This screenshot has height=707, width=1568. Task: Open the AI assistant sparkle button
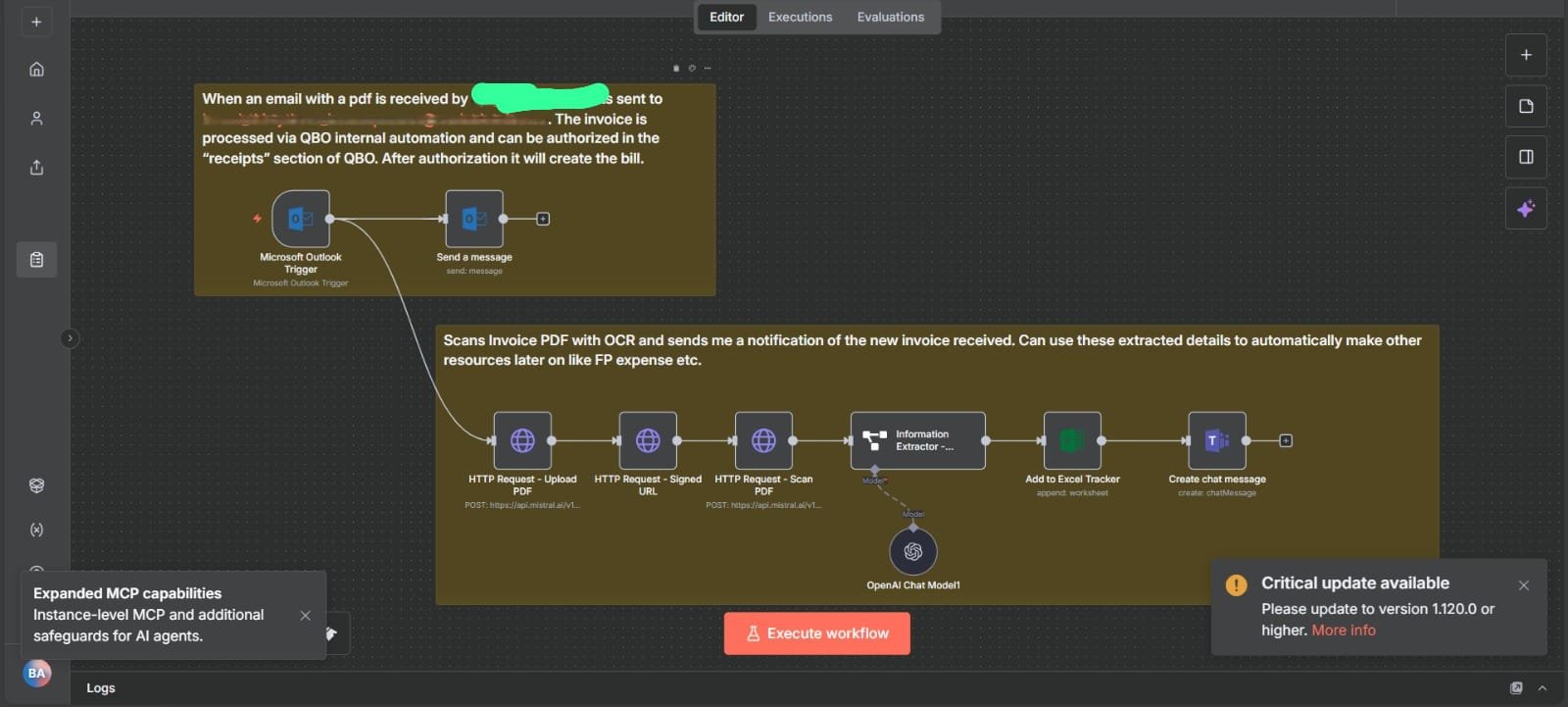tap(1526, 209)
